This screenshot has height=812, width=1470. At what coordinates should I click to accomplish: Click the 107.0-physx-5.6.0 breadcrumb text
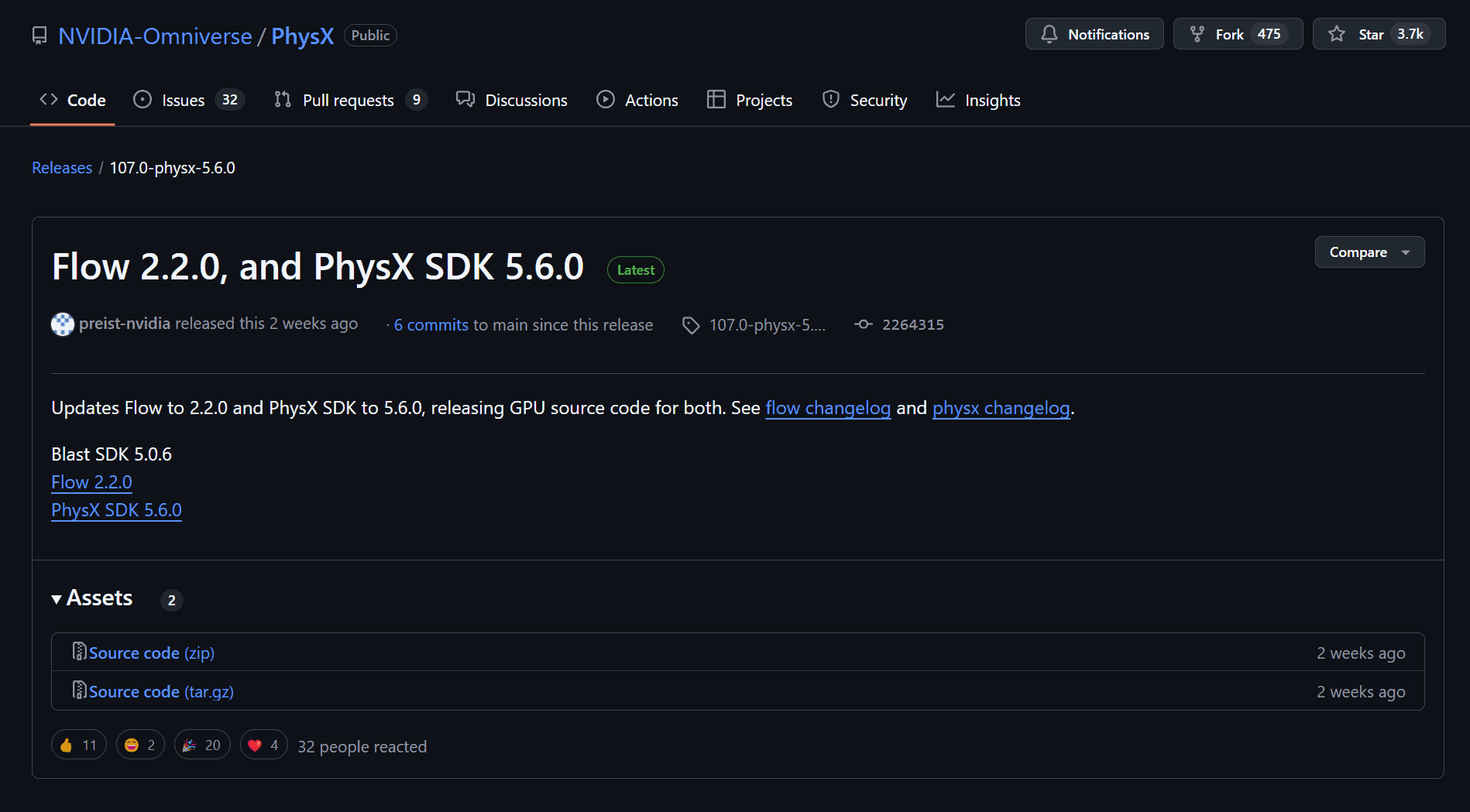173,168
